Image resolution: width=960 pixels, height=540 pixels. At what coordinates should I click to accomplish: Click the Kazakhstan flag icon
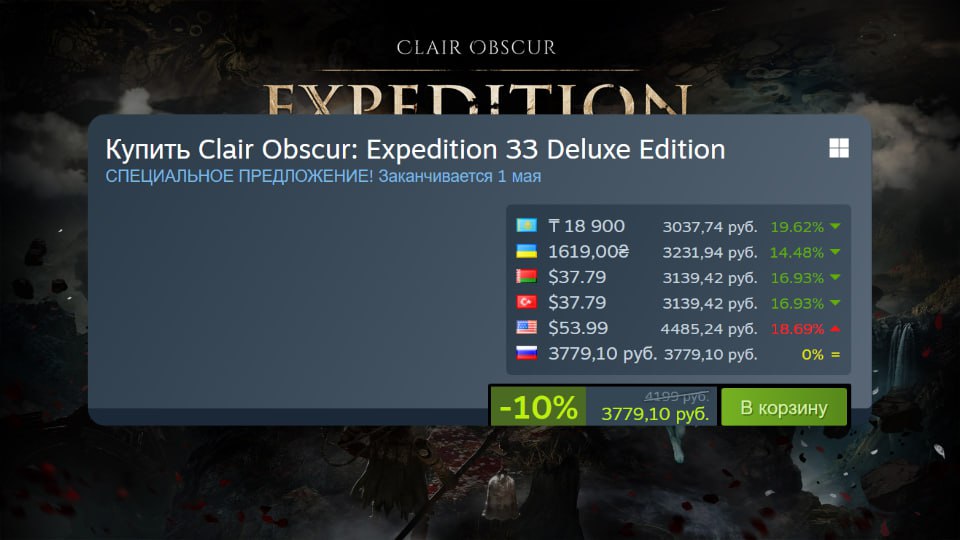pos(527,225)
